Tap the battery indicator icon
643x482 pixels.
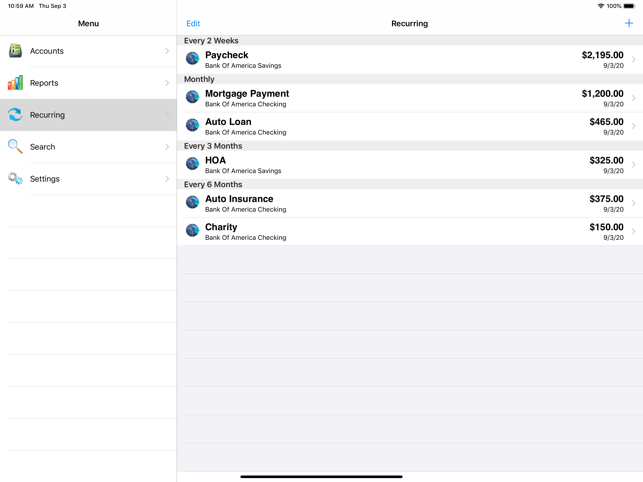click(x=629, y=6)
